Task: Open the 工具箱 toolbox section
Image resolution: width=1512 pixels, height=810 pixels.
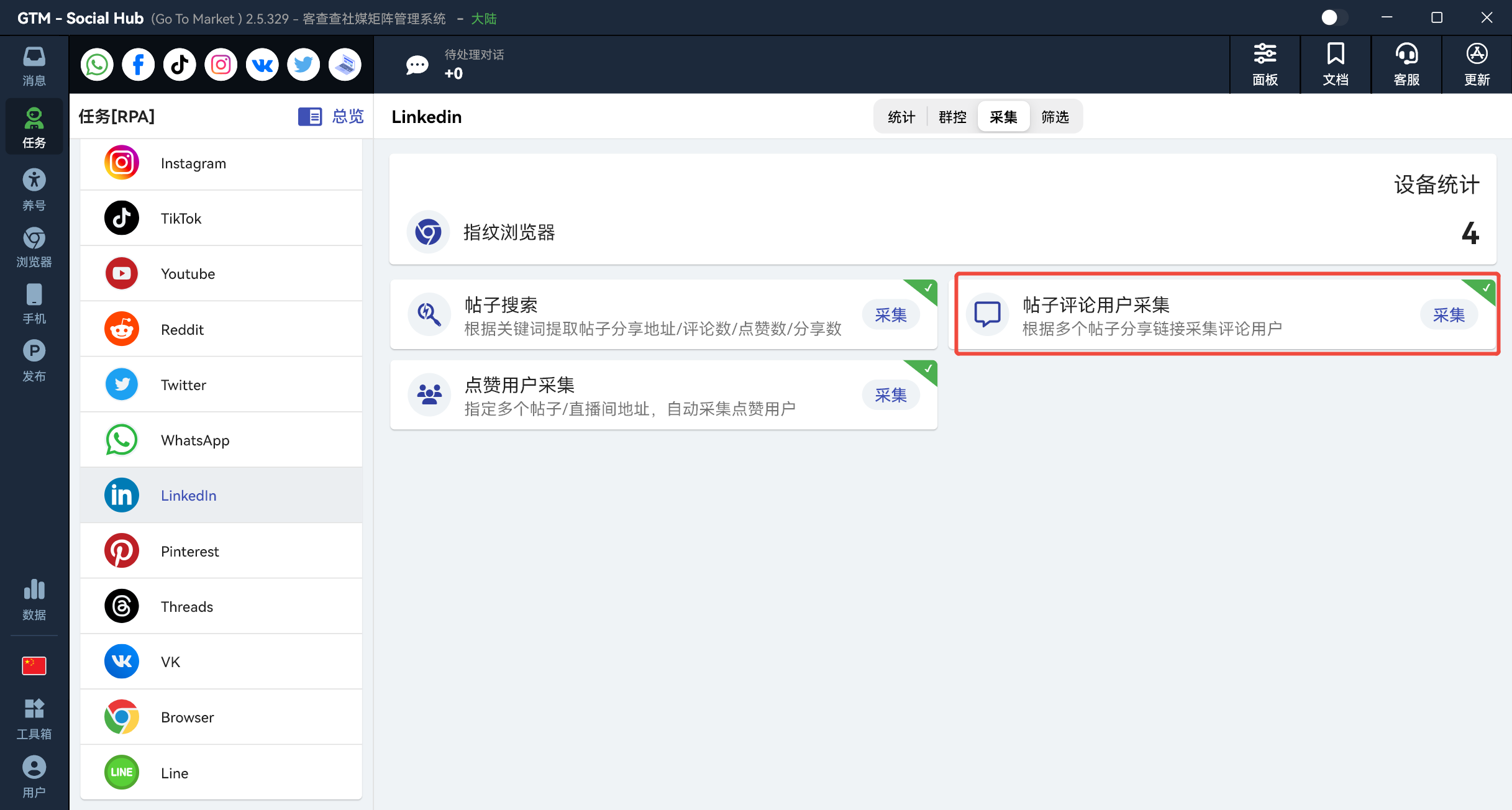Action: pos(34,719)
